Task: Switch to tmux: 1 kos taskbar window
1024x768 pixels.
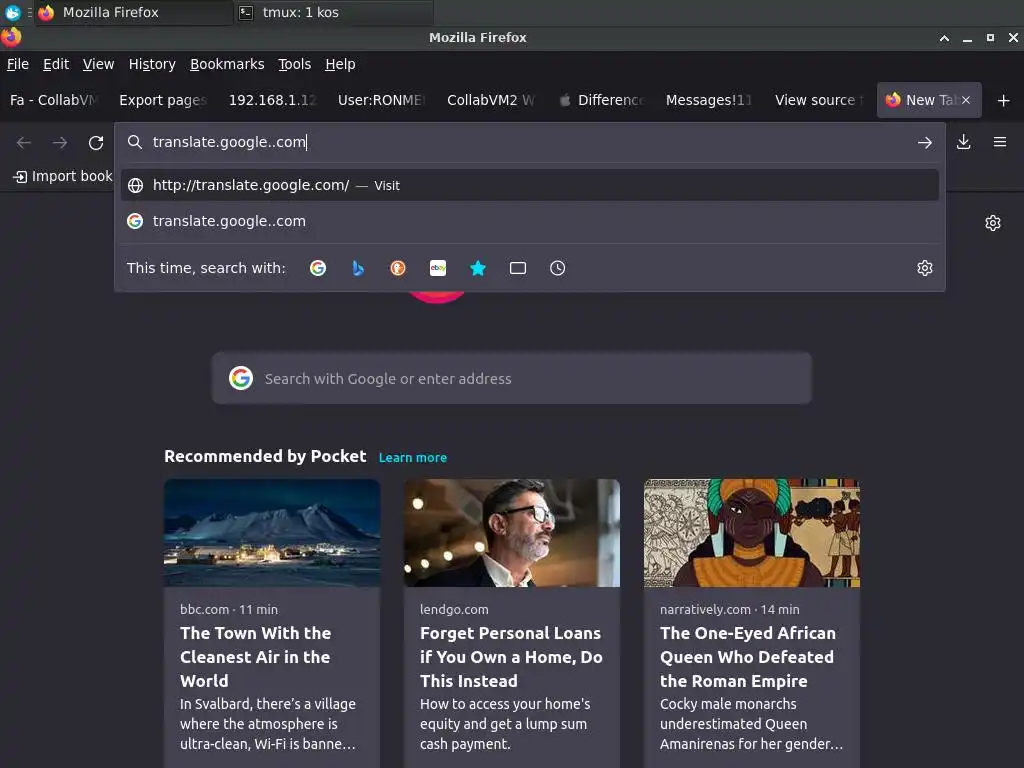Action: (332, 12)
